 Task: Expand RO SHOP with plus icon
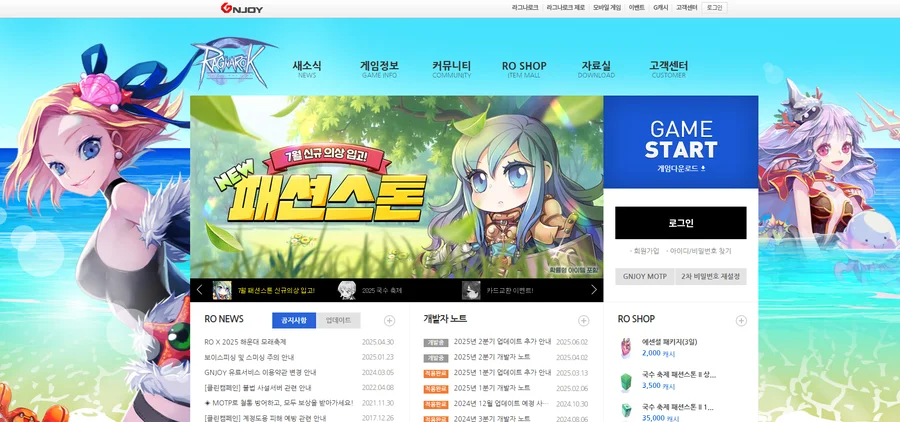(741, 320)
